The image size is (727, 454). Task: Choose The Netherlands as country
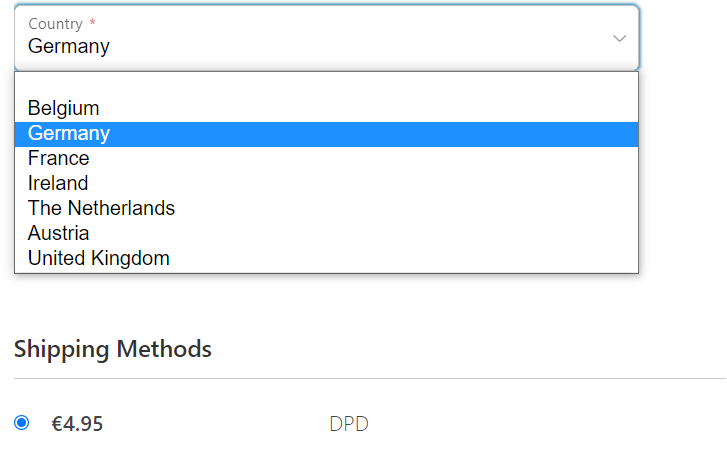click(x=101, y=208)
